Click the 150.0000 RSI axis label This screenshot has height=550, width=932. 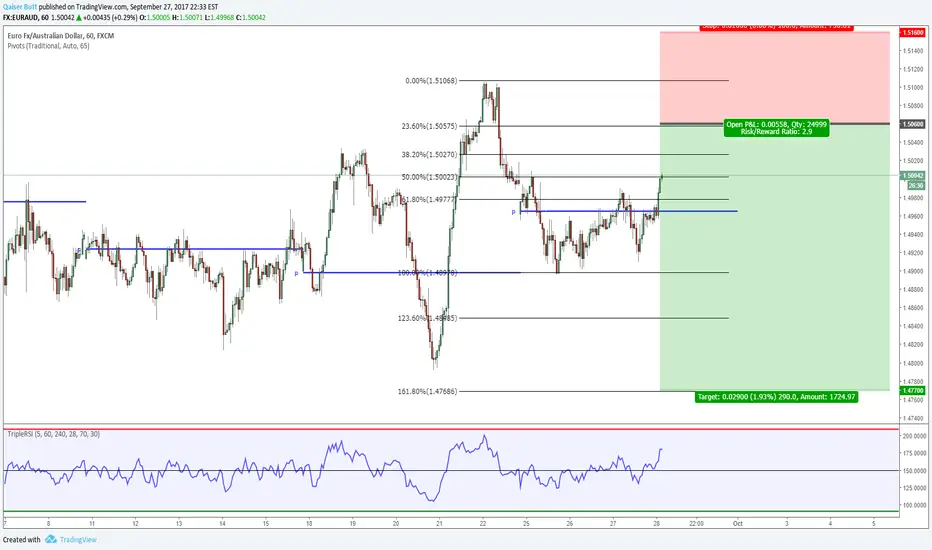tap(914, 470)
